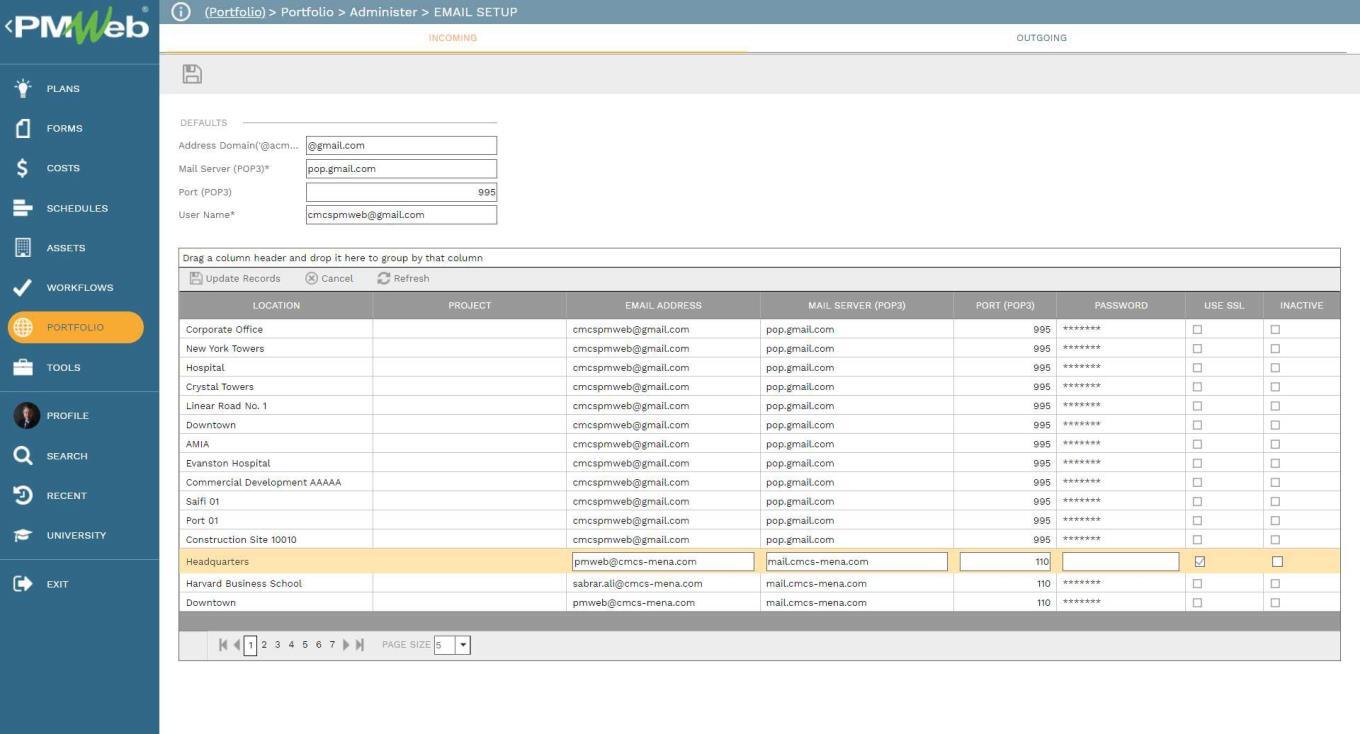The image size is (1360, 734).
Task: Go to first page of grid
Action: 224,645
